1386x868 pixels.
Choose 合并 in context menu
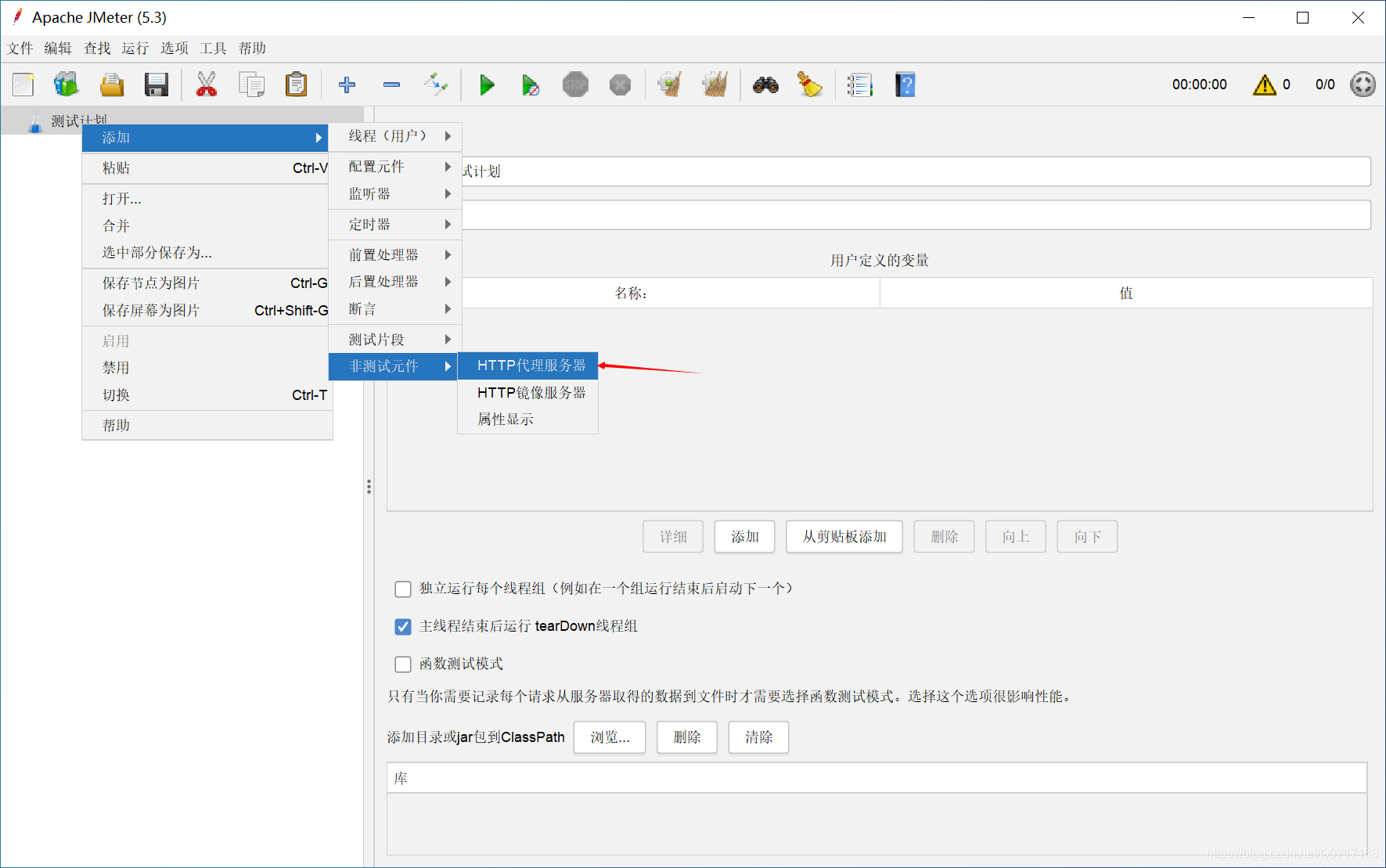click(x=205, y=226)
